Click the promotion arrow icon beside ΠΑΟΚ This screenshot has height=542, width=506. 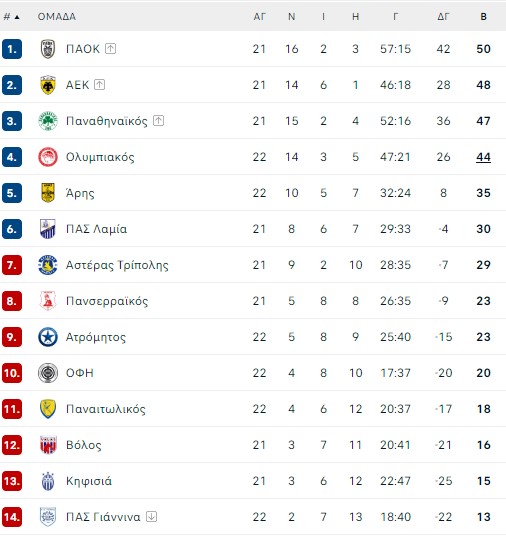(110, 48)
